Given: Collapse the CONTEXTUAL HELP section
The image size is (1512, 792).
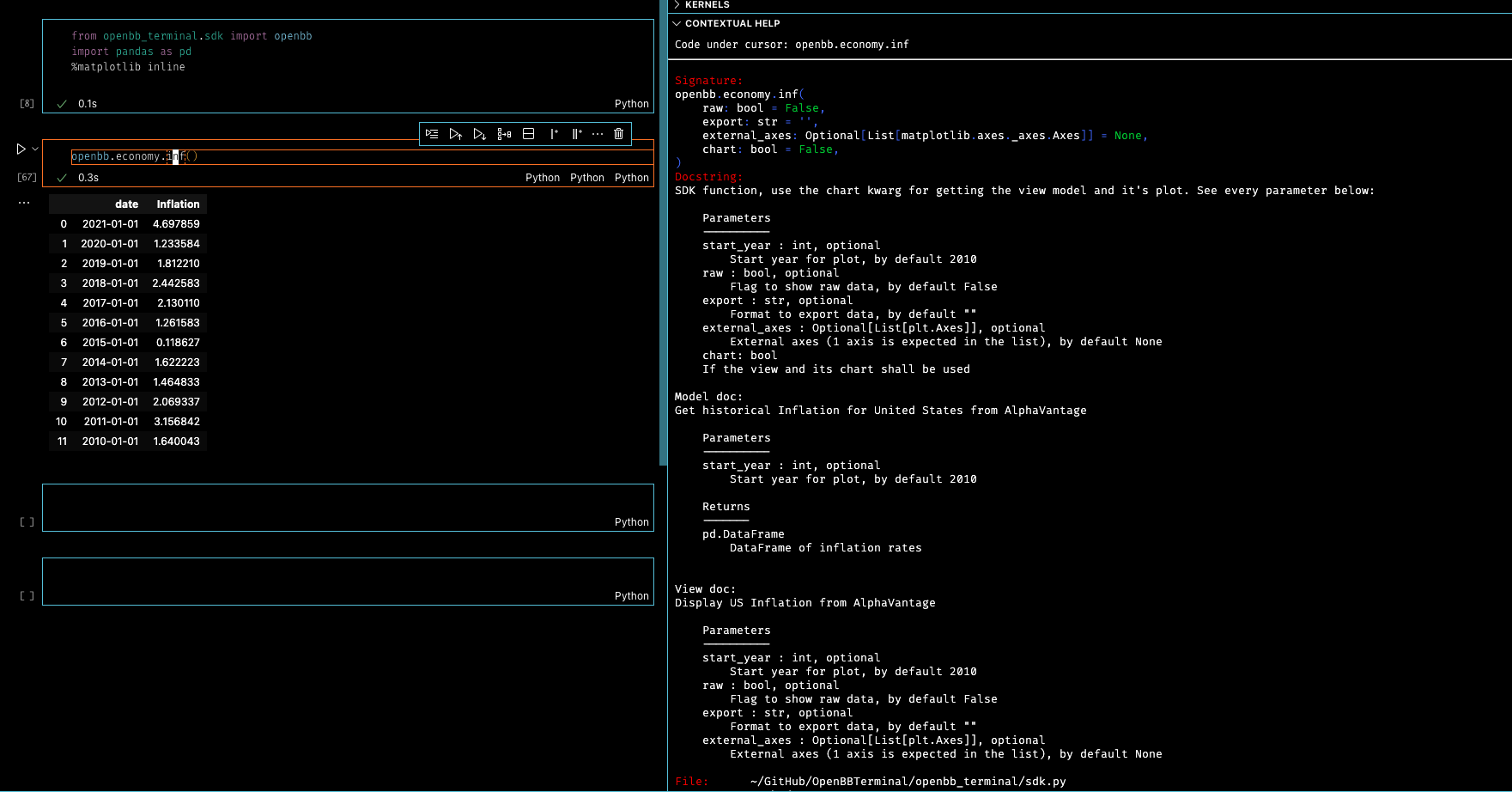Looking at the screenshot, I should point(726,24).
